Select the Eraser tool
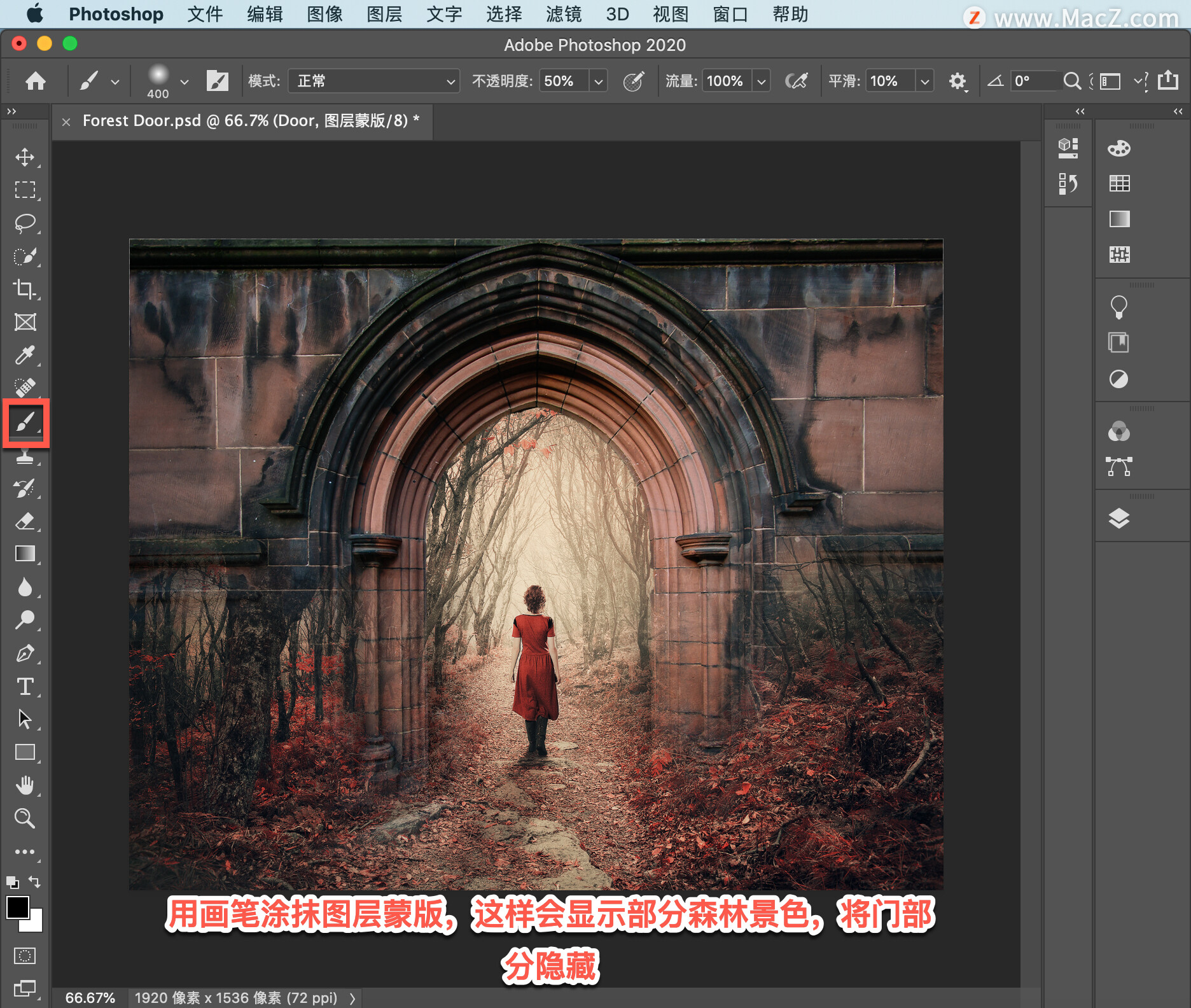Screen dimensions: 1191x1008 pos(25,521)
